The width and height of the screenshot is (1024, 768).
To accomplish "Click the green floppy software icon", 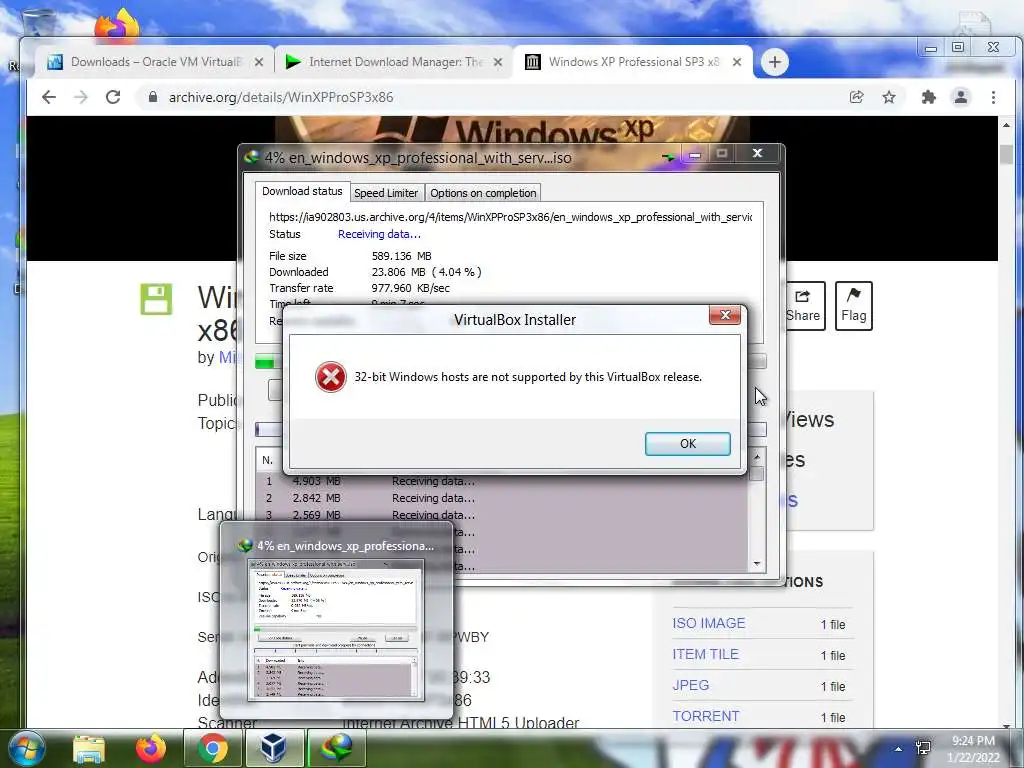I will (x=156, y=299).
